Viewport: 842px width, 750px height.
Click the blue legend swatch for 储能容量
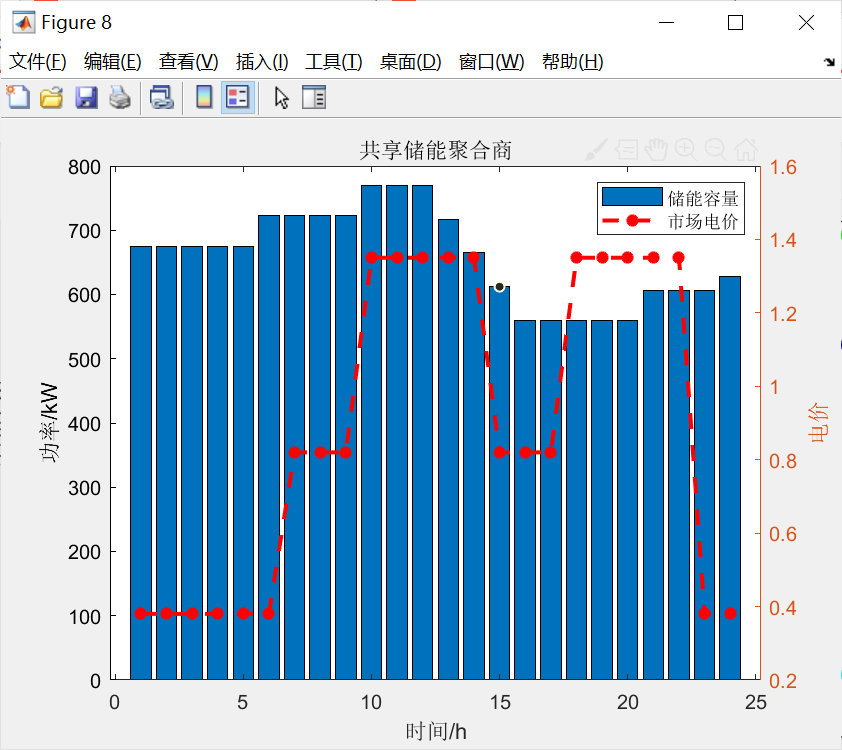coord(632,196)
